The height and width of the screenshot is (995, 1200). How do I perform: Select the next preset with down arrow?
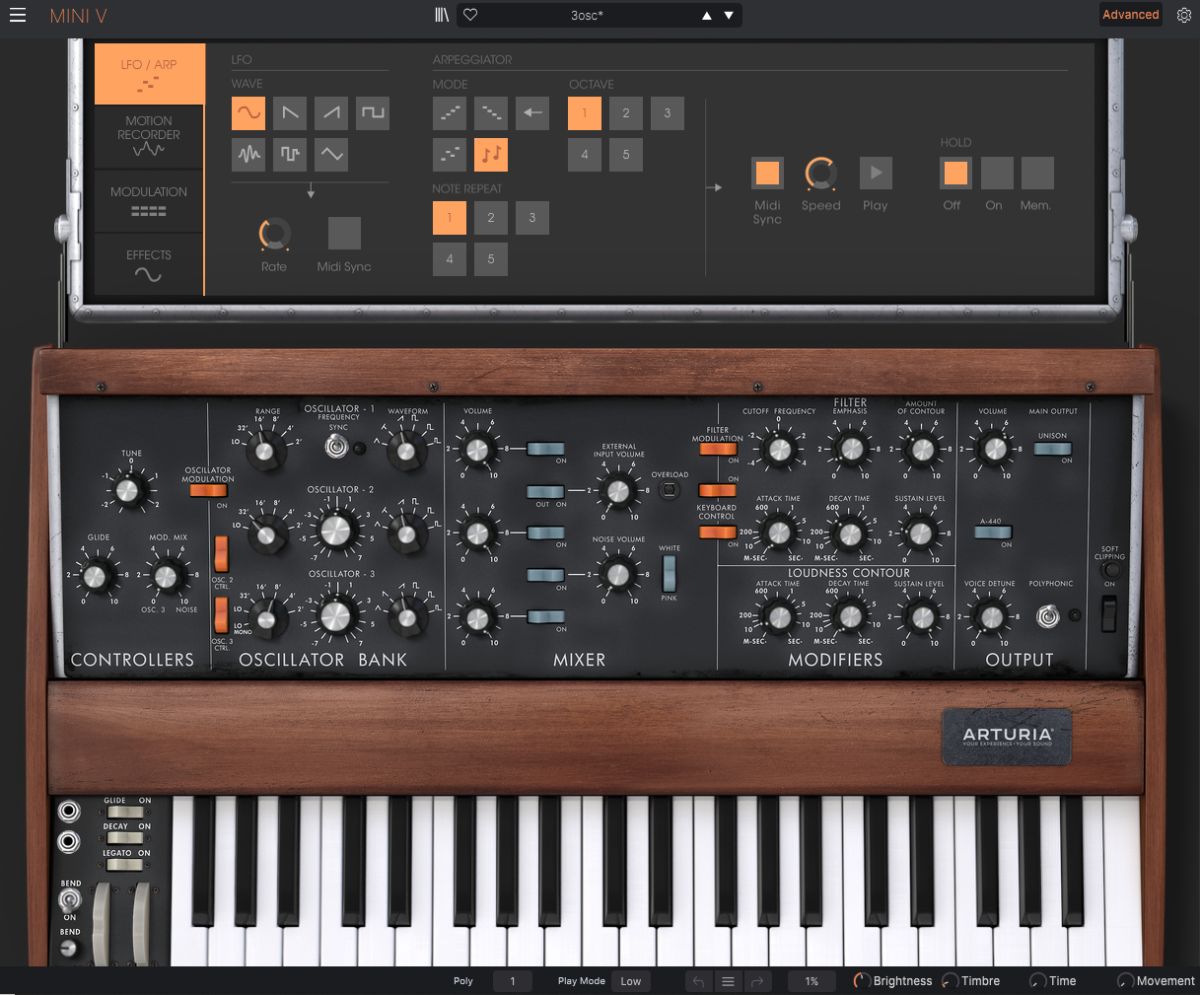pyautogui.click(x=729, y=15)
